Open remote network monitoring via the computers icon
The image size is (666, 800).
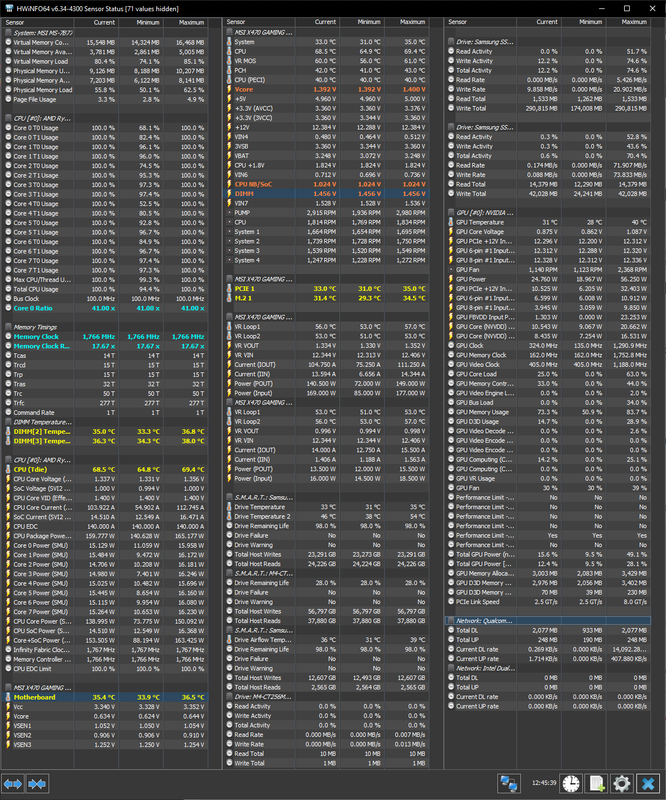(508, 783)
